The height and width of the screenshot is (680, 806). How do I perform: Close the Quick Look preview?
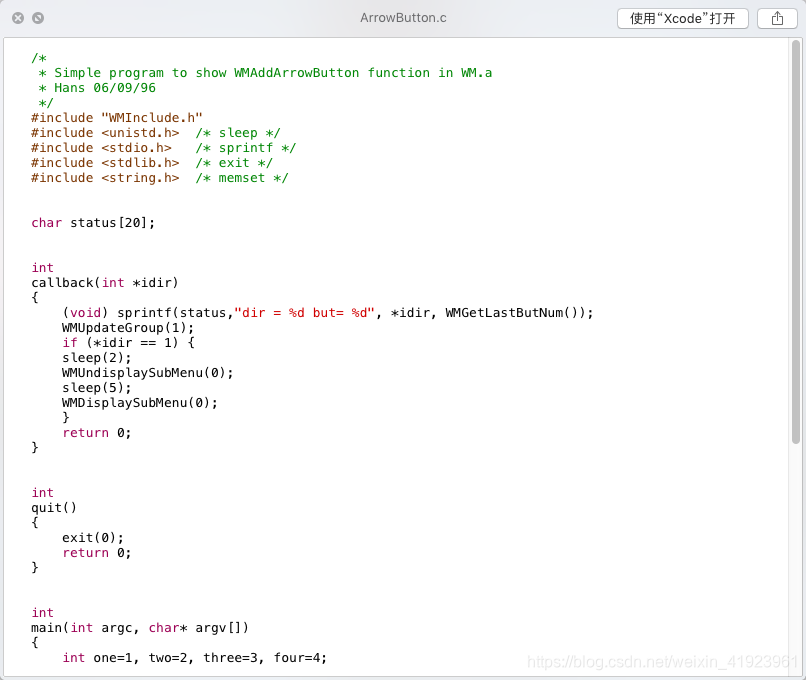pos(18,18)
